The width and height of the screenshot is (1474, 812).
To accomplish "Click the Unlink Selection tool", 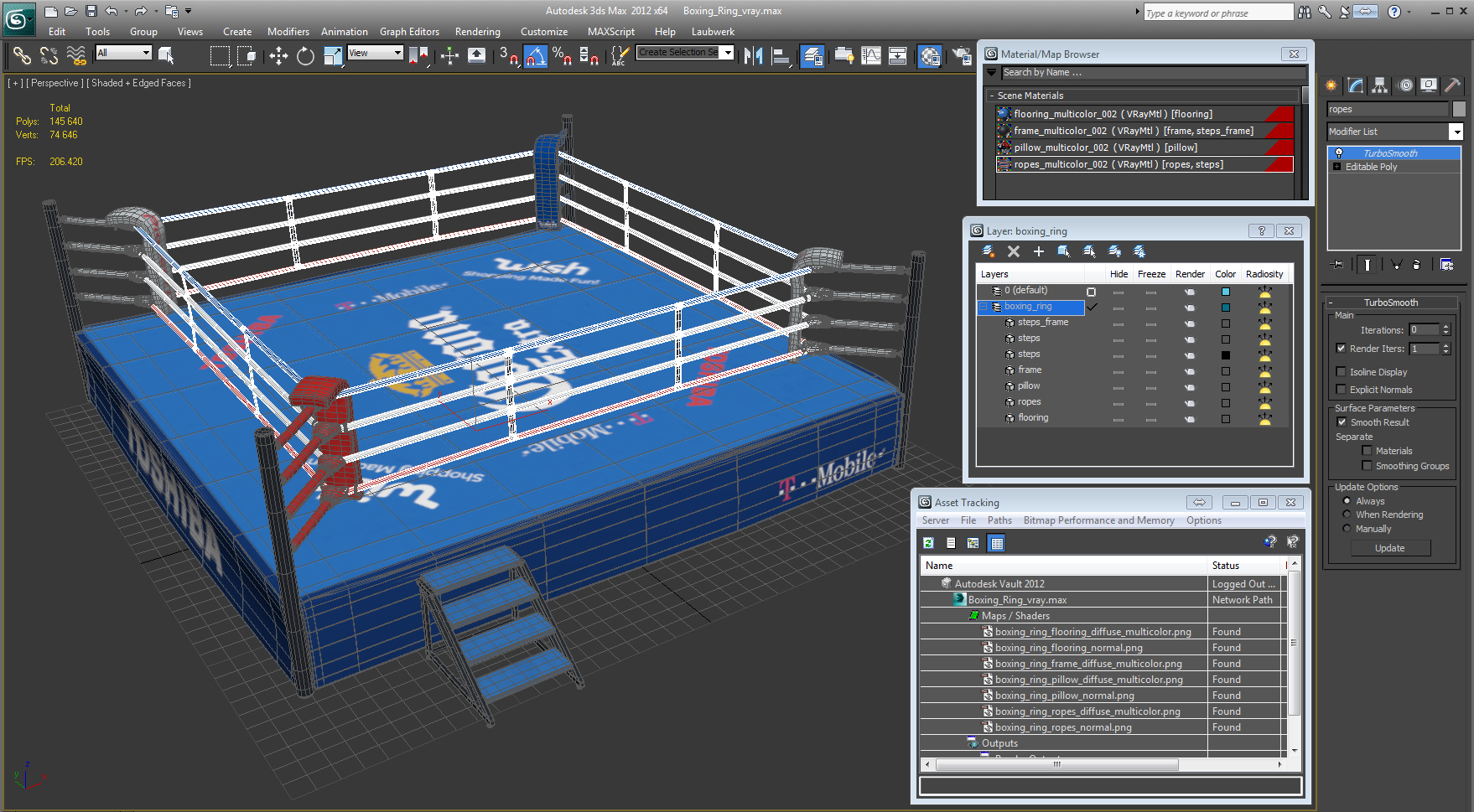I will pos(49,56).
